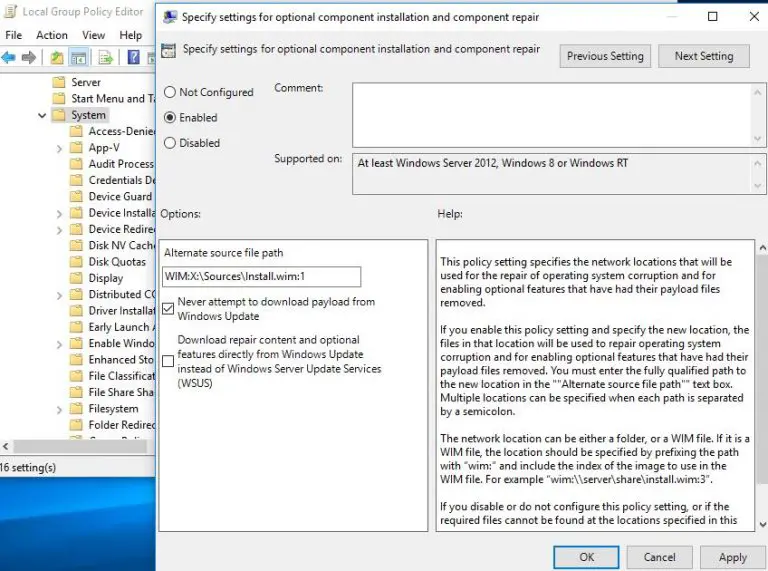The height and width of the screenshot is (571, 768).
Task: Click the Back arrow toolbar icon
Action: click(9, 58)
